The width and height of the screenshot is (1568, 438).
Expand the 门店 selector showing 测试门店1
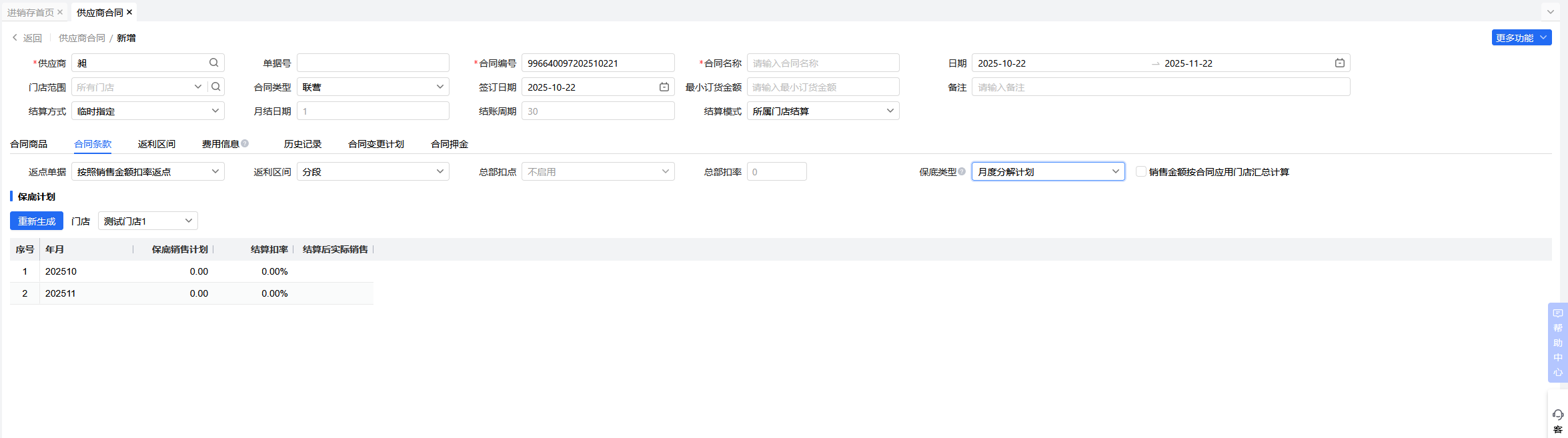pos(147,221)
